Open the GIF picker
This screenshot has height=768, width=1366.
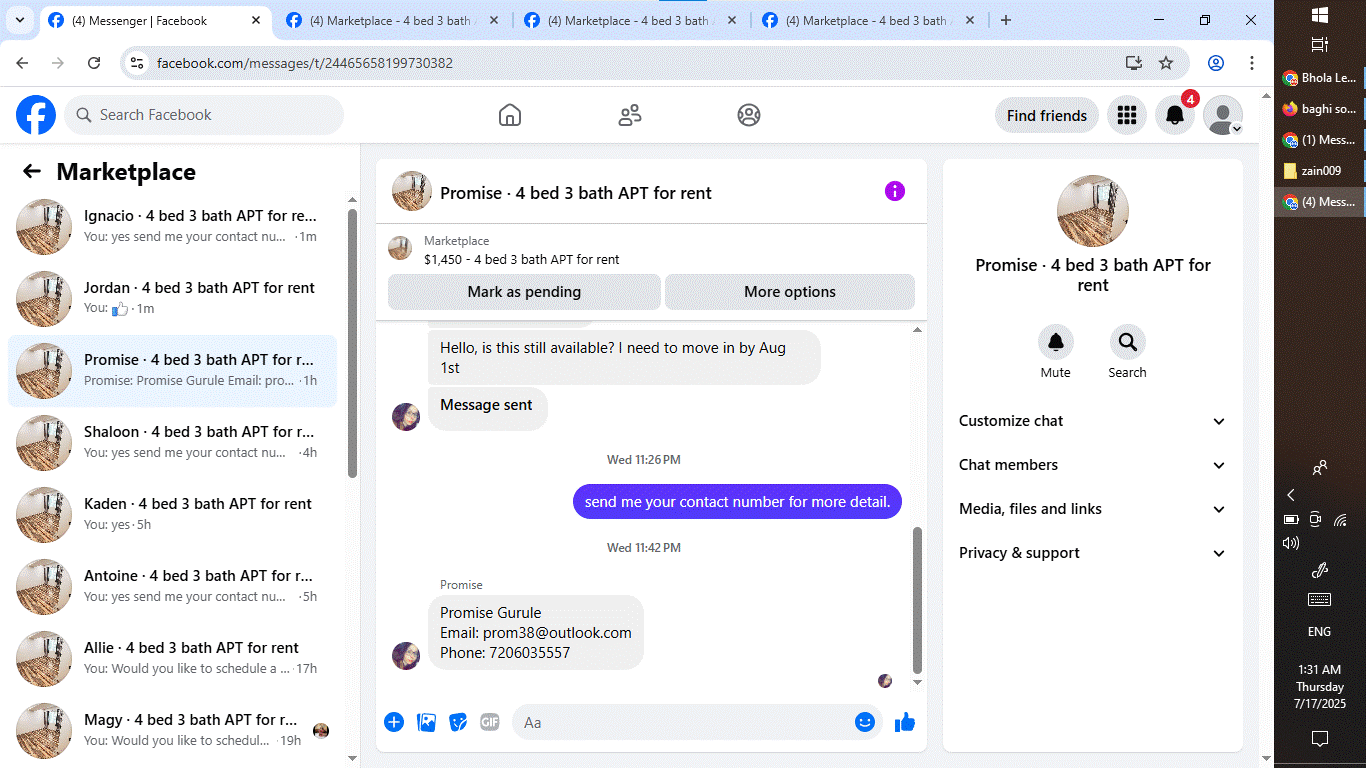click(490, 722)
